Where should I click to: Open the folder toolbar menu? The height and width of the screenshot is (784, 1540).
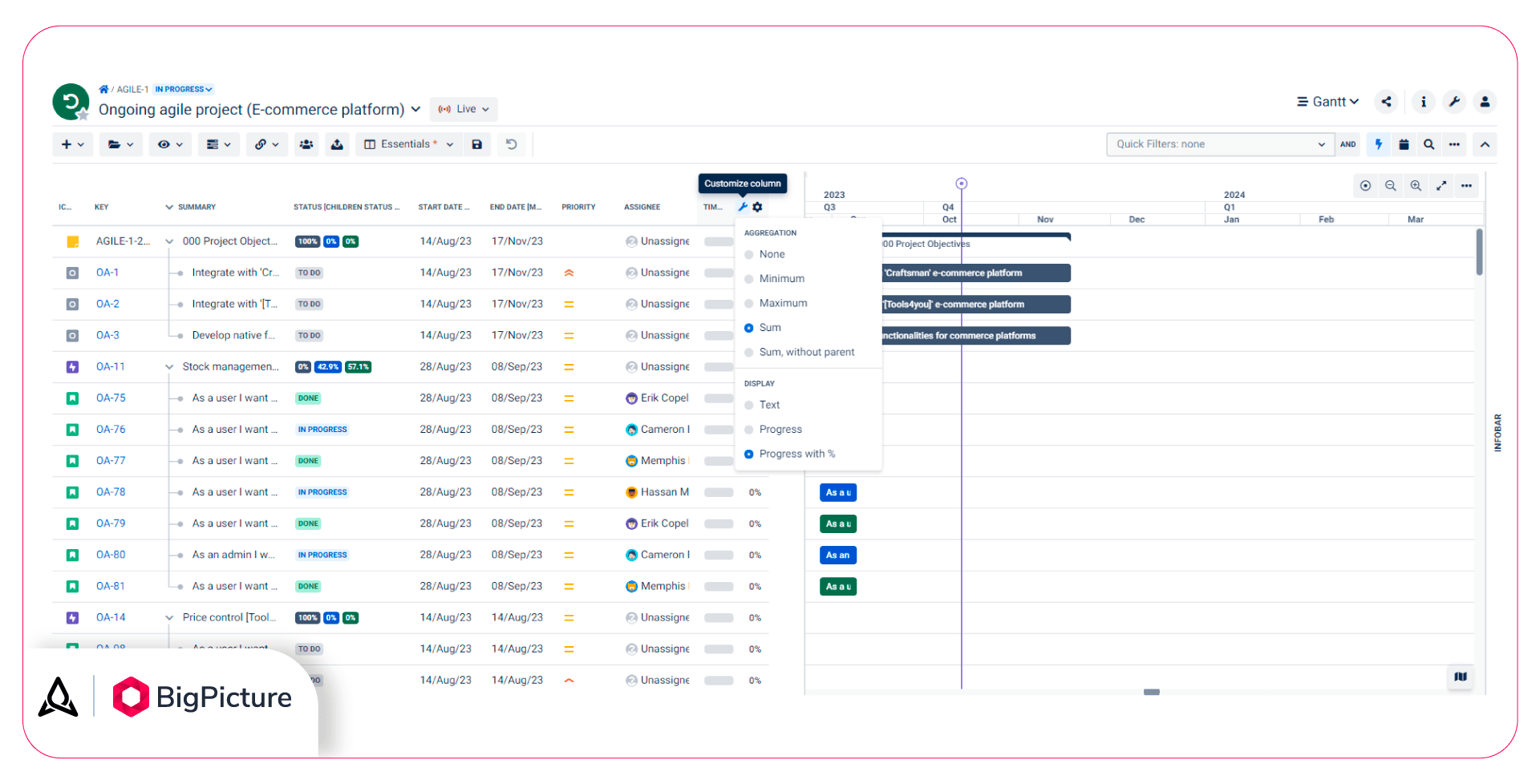(120, 144)
